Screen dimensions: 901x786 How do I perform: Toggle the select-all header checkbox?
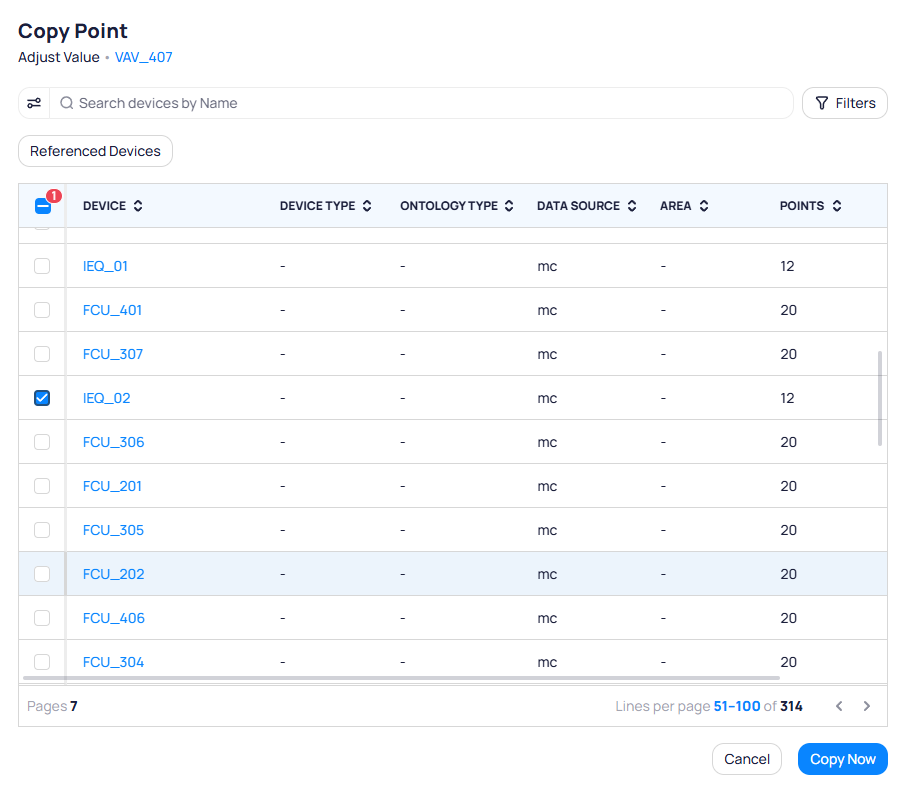pos(42,206)
